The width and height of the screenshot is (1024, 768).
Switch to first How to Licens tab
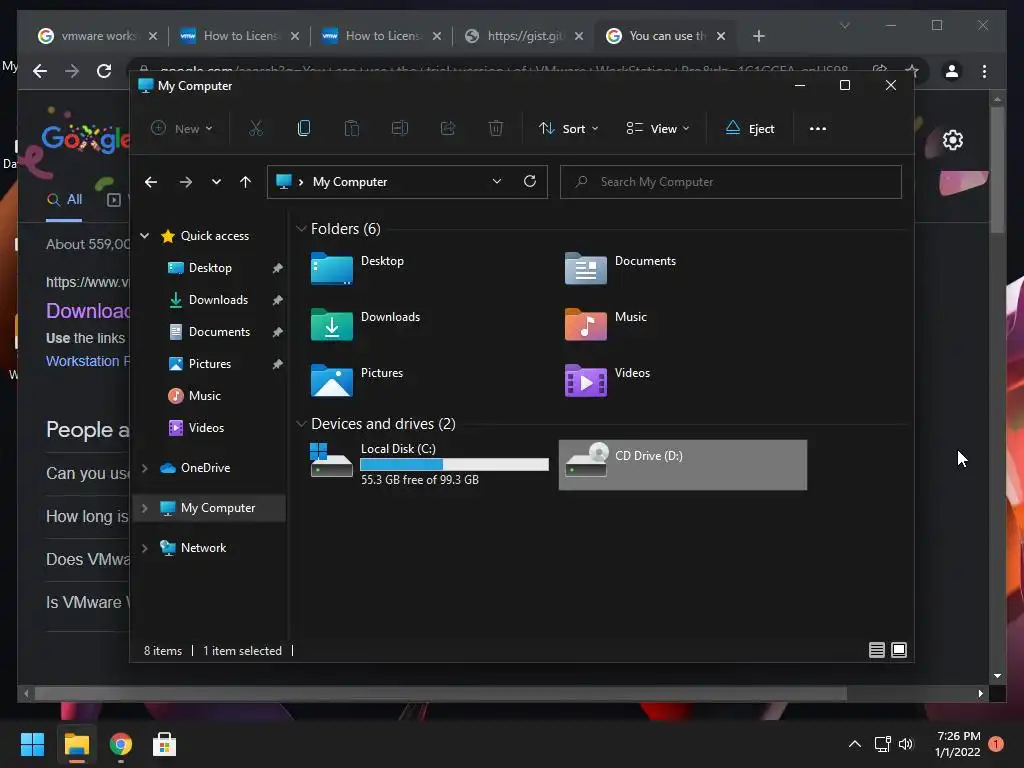240,36
